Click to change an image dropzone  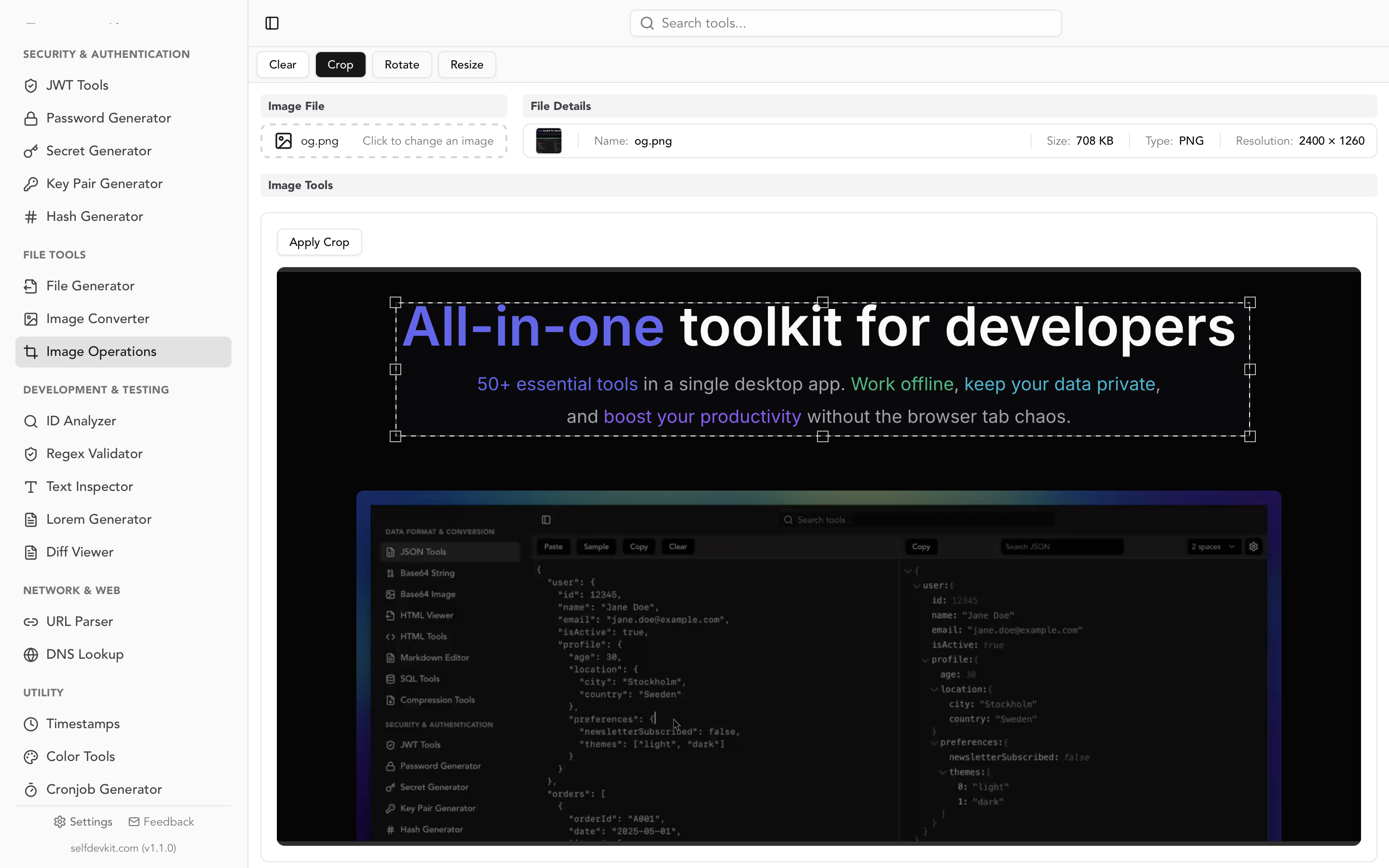384,141
